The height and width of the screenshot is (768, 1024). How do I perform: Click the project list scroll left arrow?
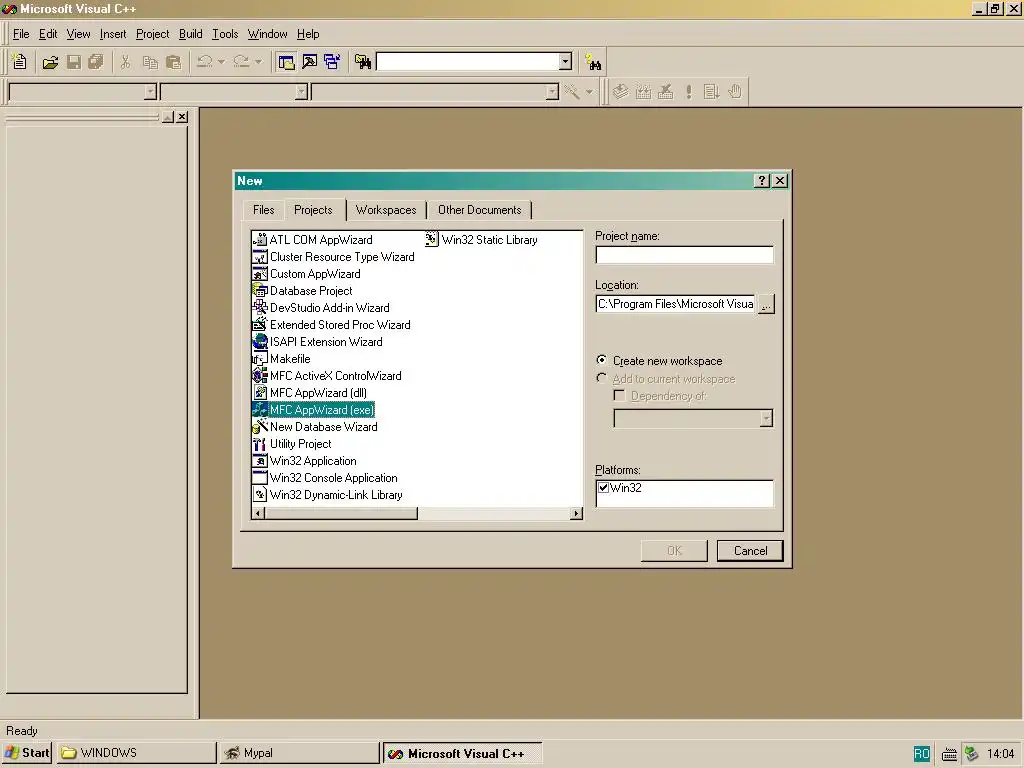pyautogui.click(x=259, y=513)
